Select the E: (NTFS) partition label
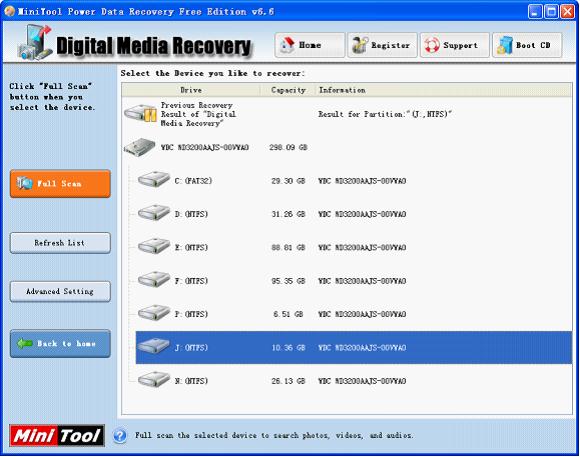This screenshot has height=457, width=580. [191, 248]
